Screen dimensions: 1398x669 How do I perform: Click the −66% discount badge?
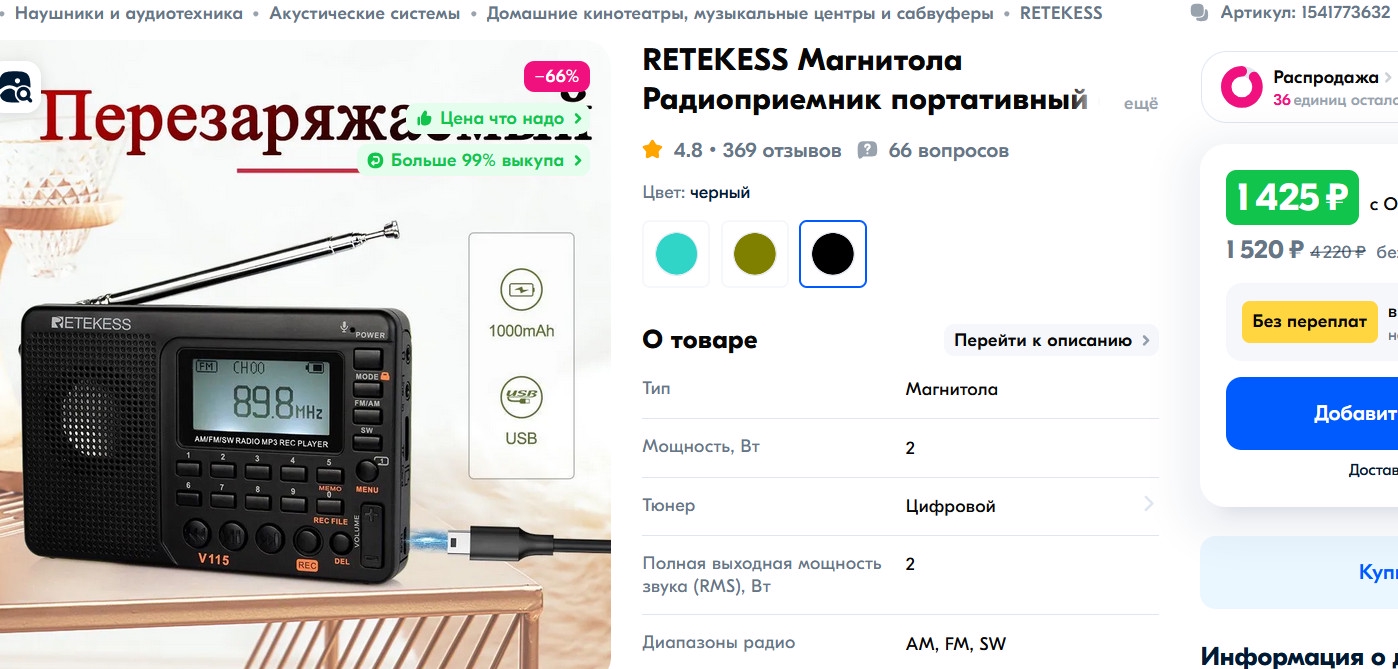click(x=557, y=76)
